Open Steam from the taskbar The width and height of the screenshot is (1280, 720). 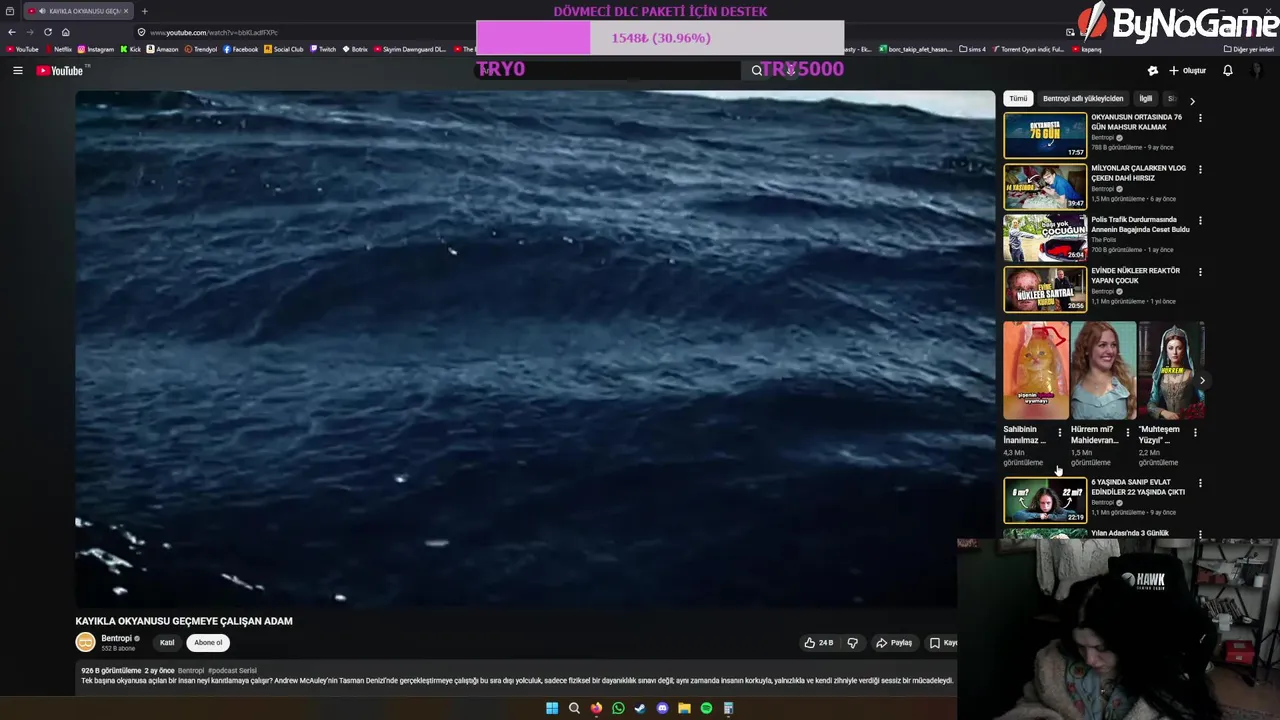pyautogui.click(x=640, y=708)
